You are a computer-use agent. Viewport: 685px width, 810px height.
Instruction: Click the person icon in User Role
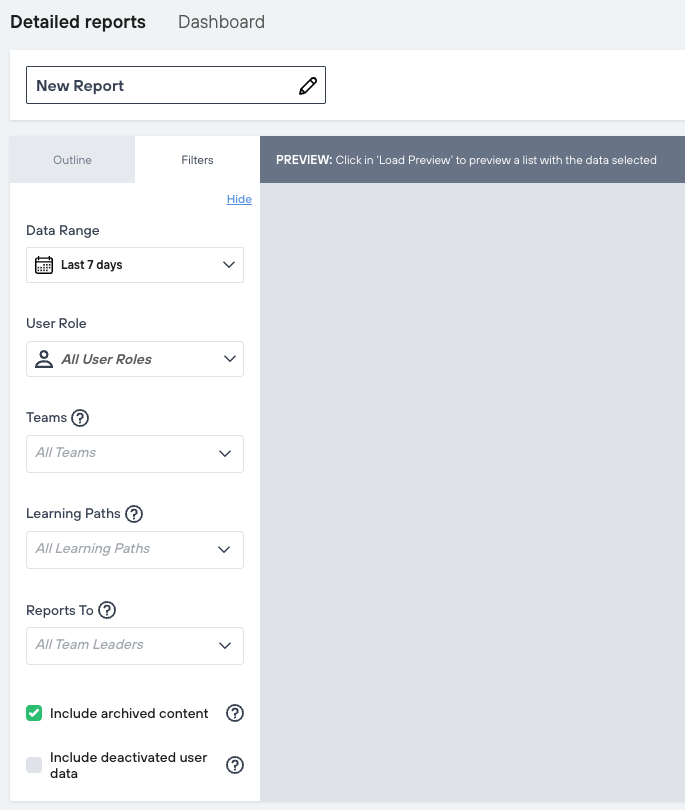click(x=43, y=359)
